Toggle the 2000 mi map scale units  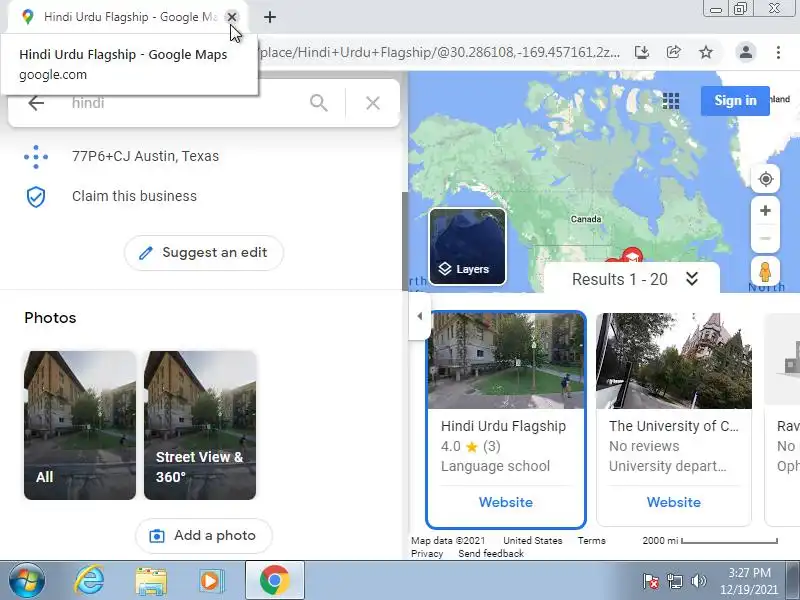pos(710,540)
